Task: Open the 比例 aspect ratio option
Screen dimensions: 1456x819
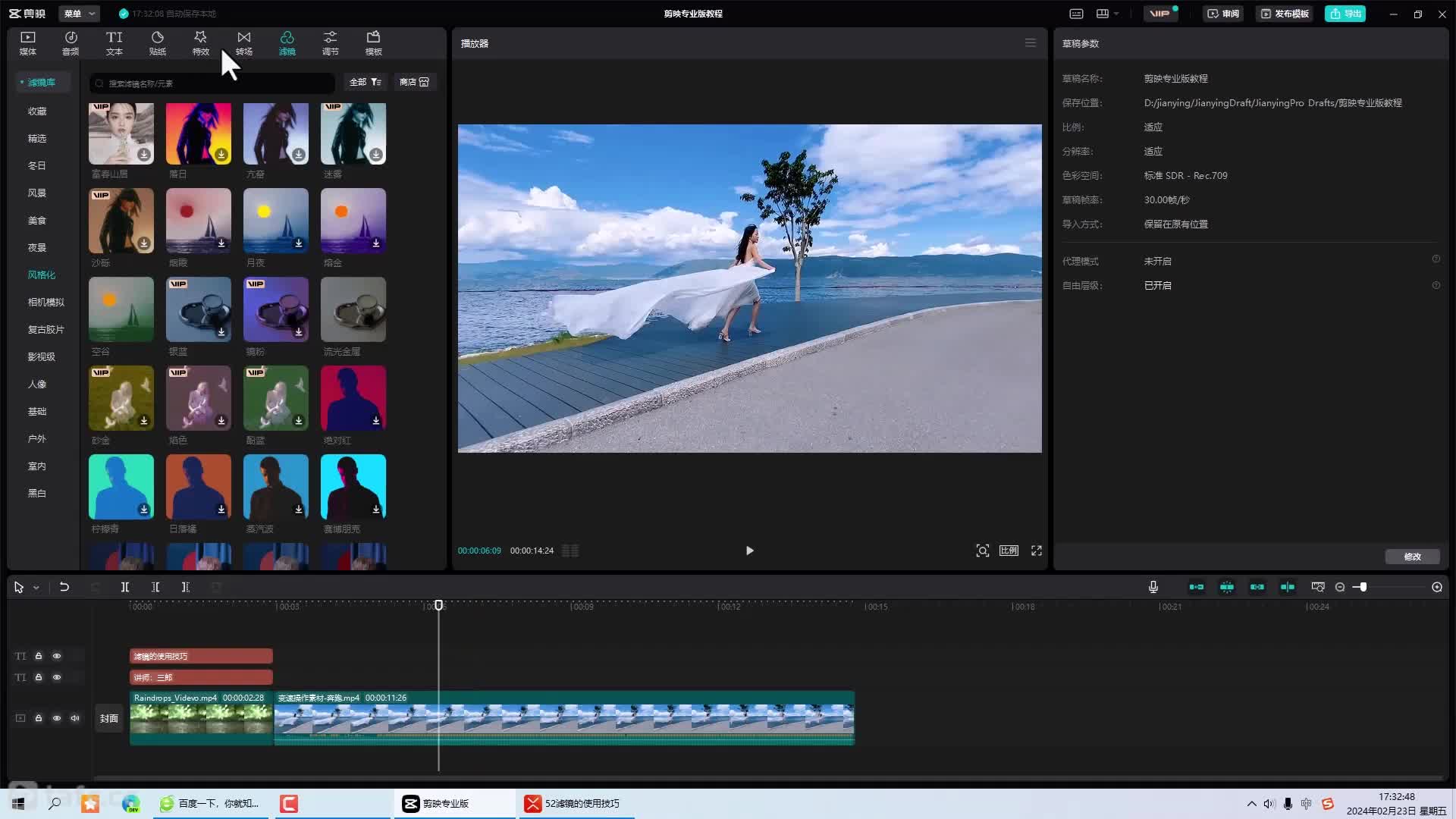Action: tap(1009, 551)
